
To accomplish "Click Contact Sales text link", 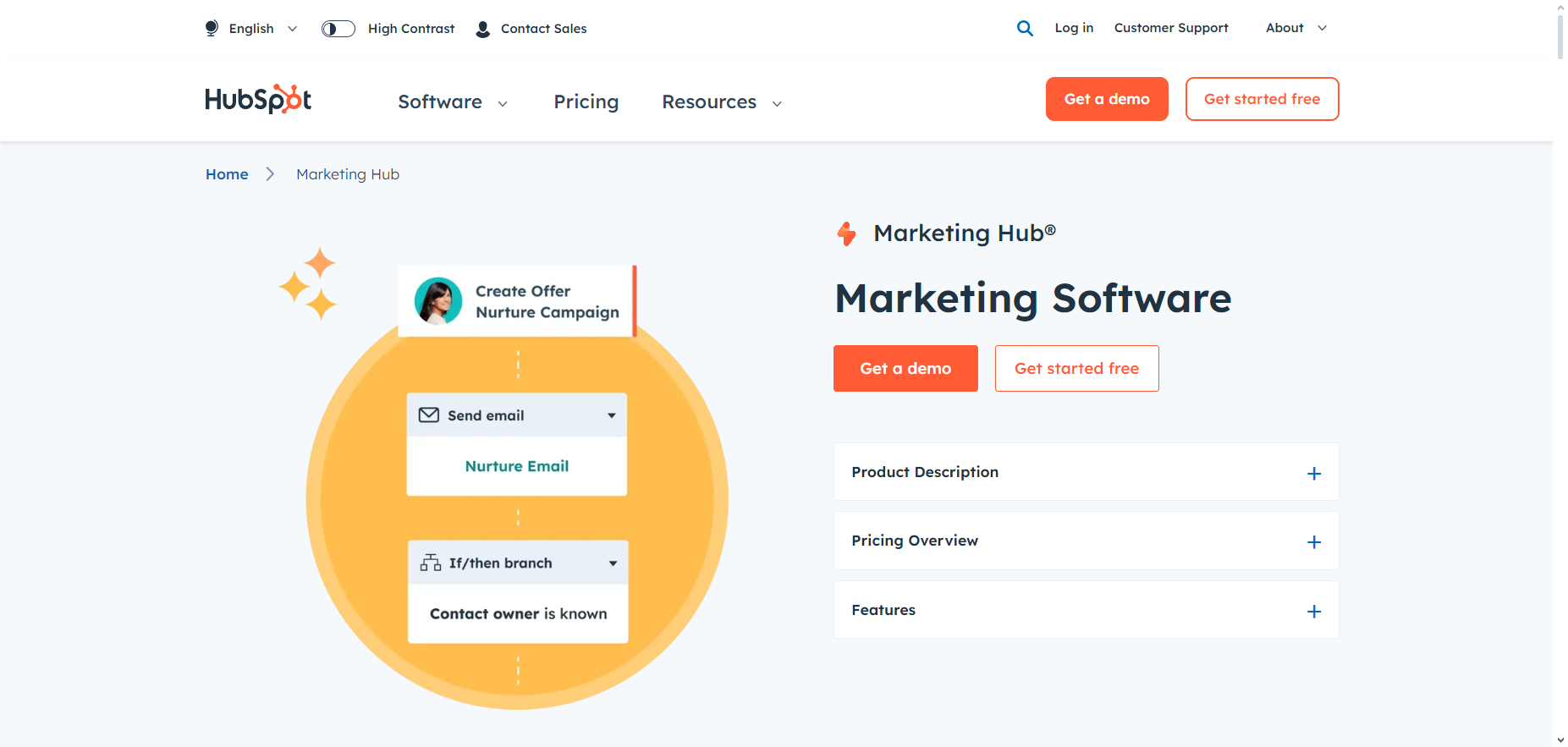I will point(543,29).
